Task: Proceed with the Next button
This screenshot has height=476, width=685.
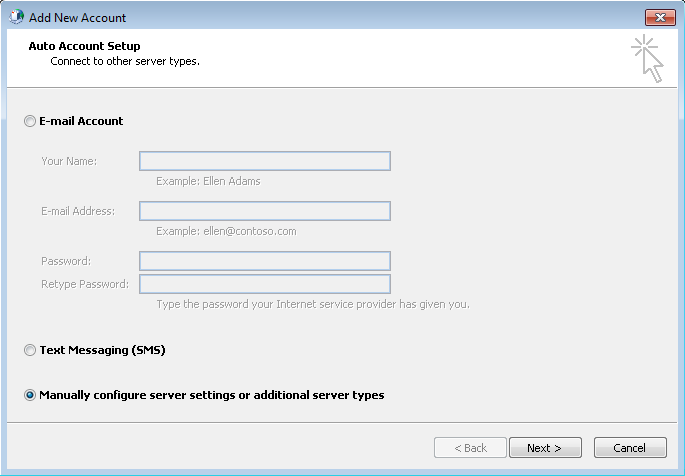Action: tap(545, 448)
